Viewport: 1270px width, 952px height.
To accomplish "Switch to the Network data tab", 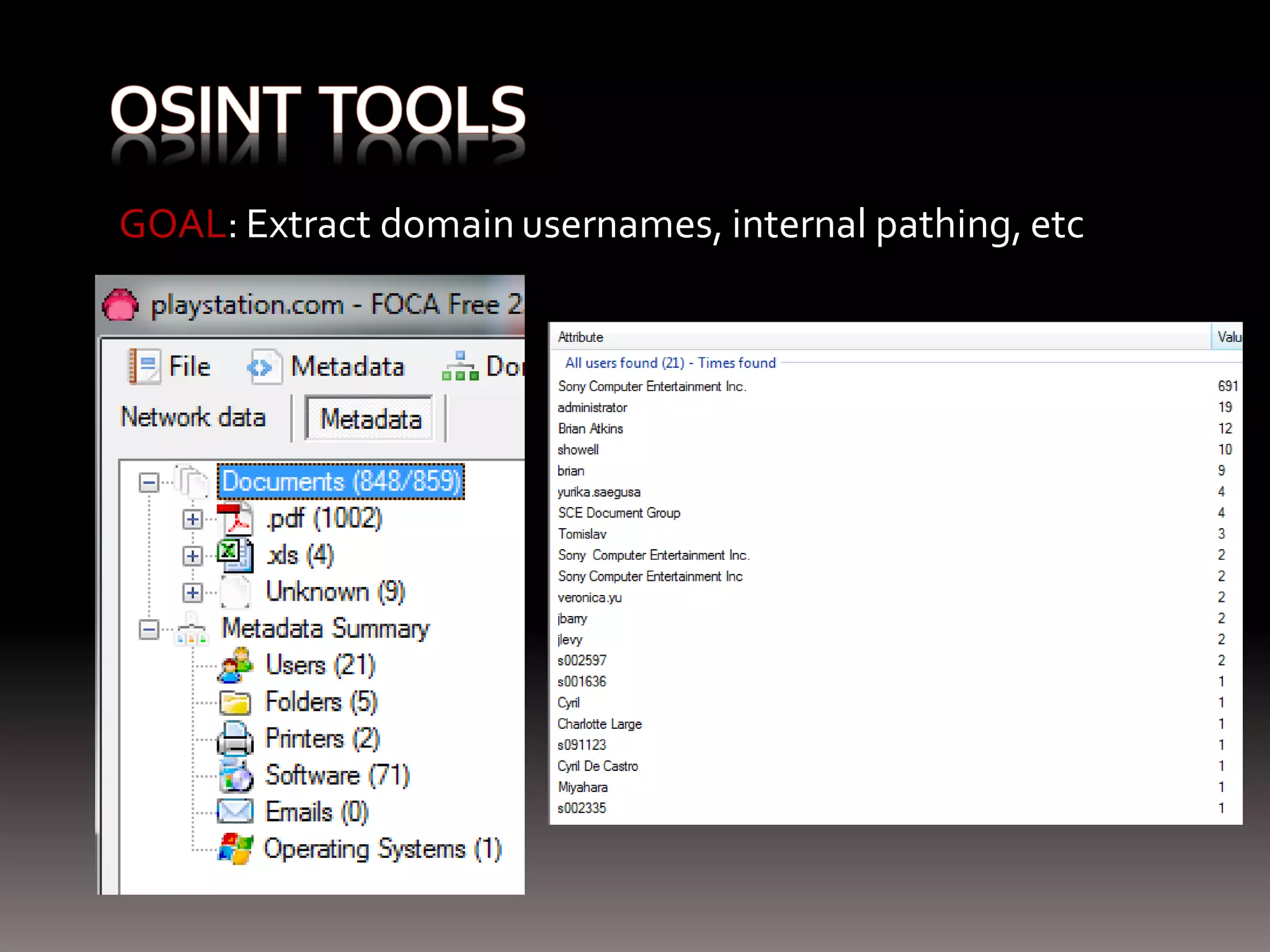I will pos(193,417).
